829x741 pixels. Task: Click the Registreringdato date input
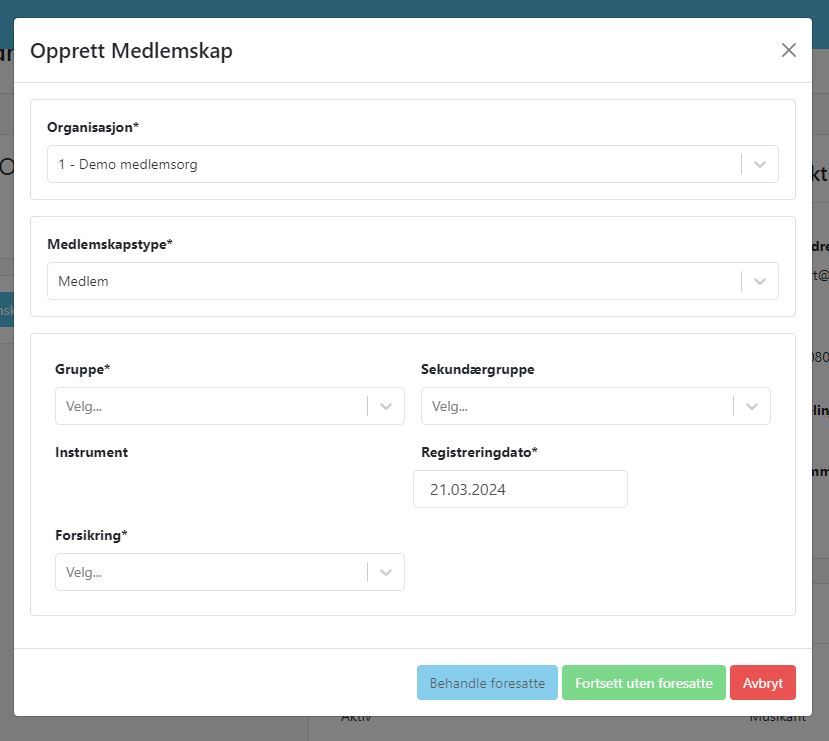pos(520,490)
